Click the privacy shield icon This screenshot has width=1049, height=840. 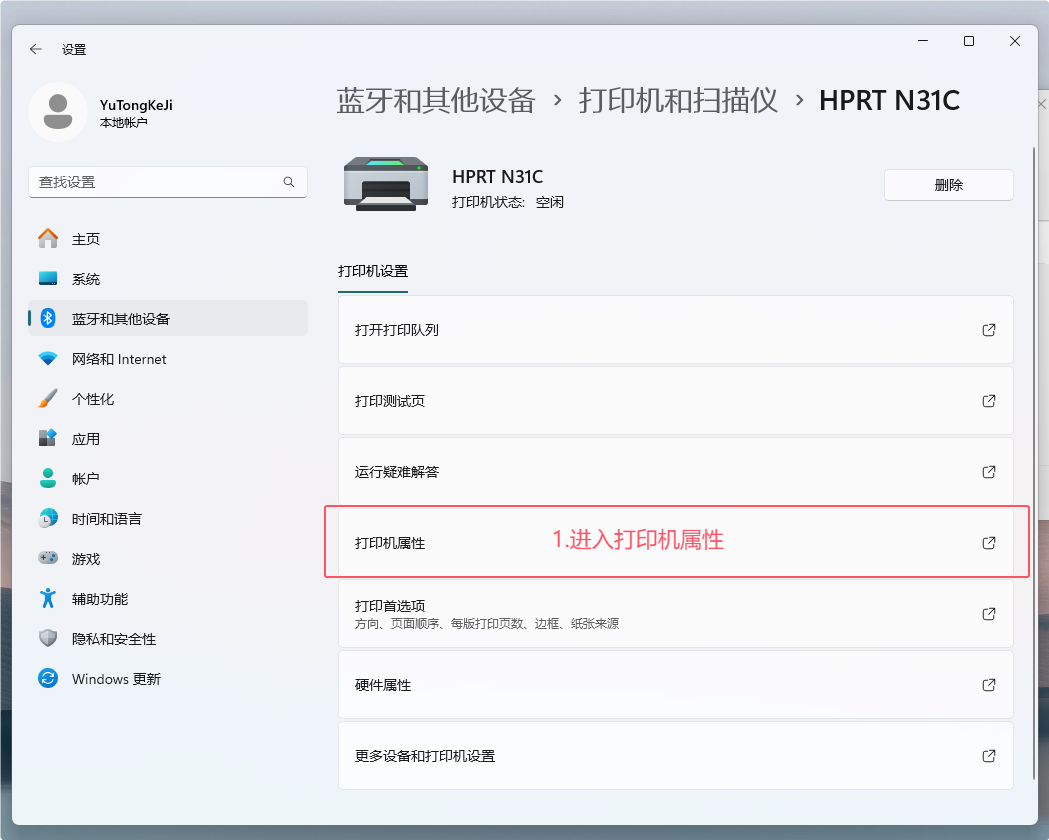point(48,639)
